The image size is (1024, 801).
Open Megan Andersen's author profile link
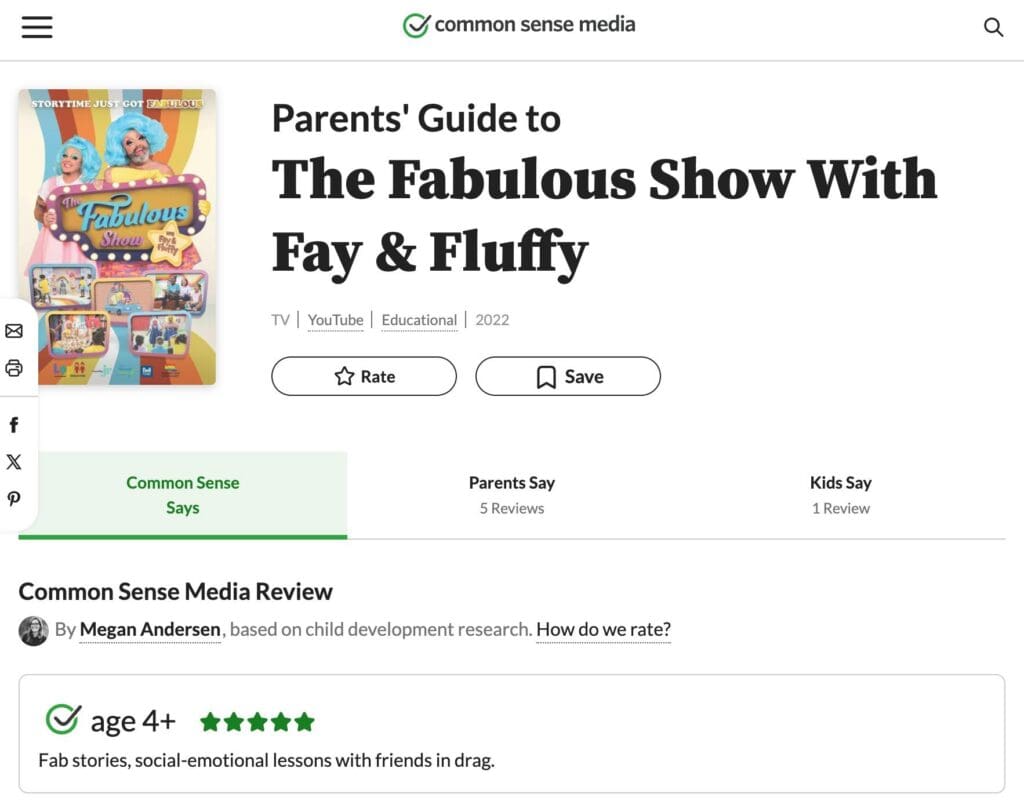pos(151,630)
